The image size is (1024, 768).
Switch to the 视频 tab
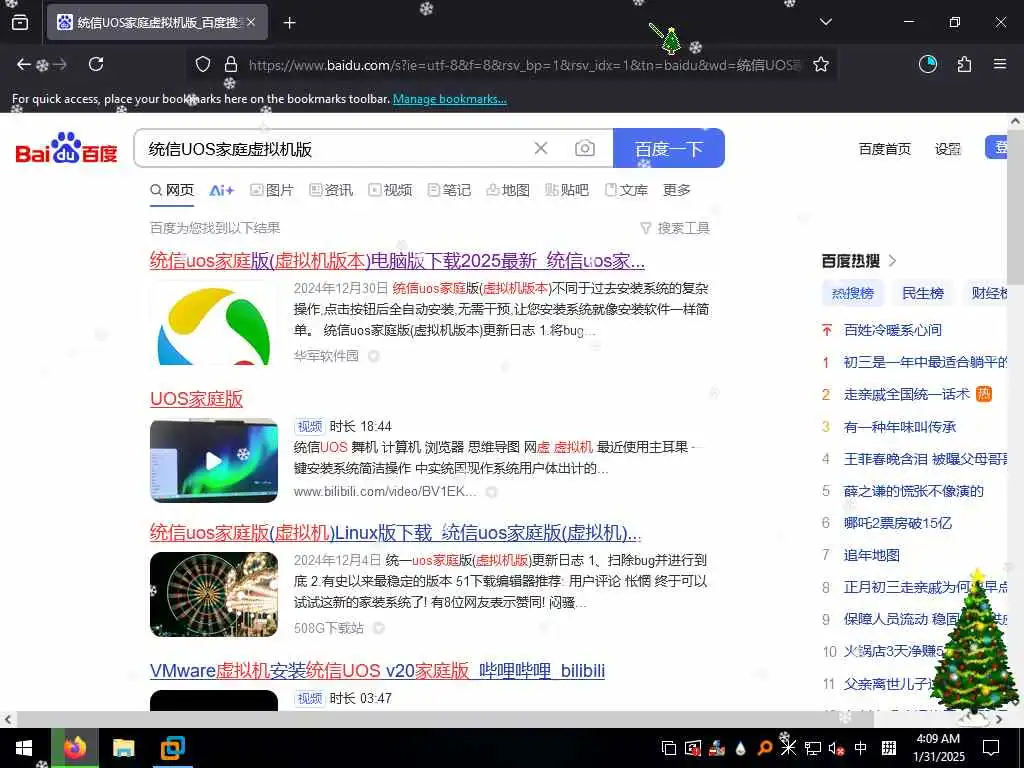coord(391,190)
